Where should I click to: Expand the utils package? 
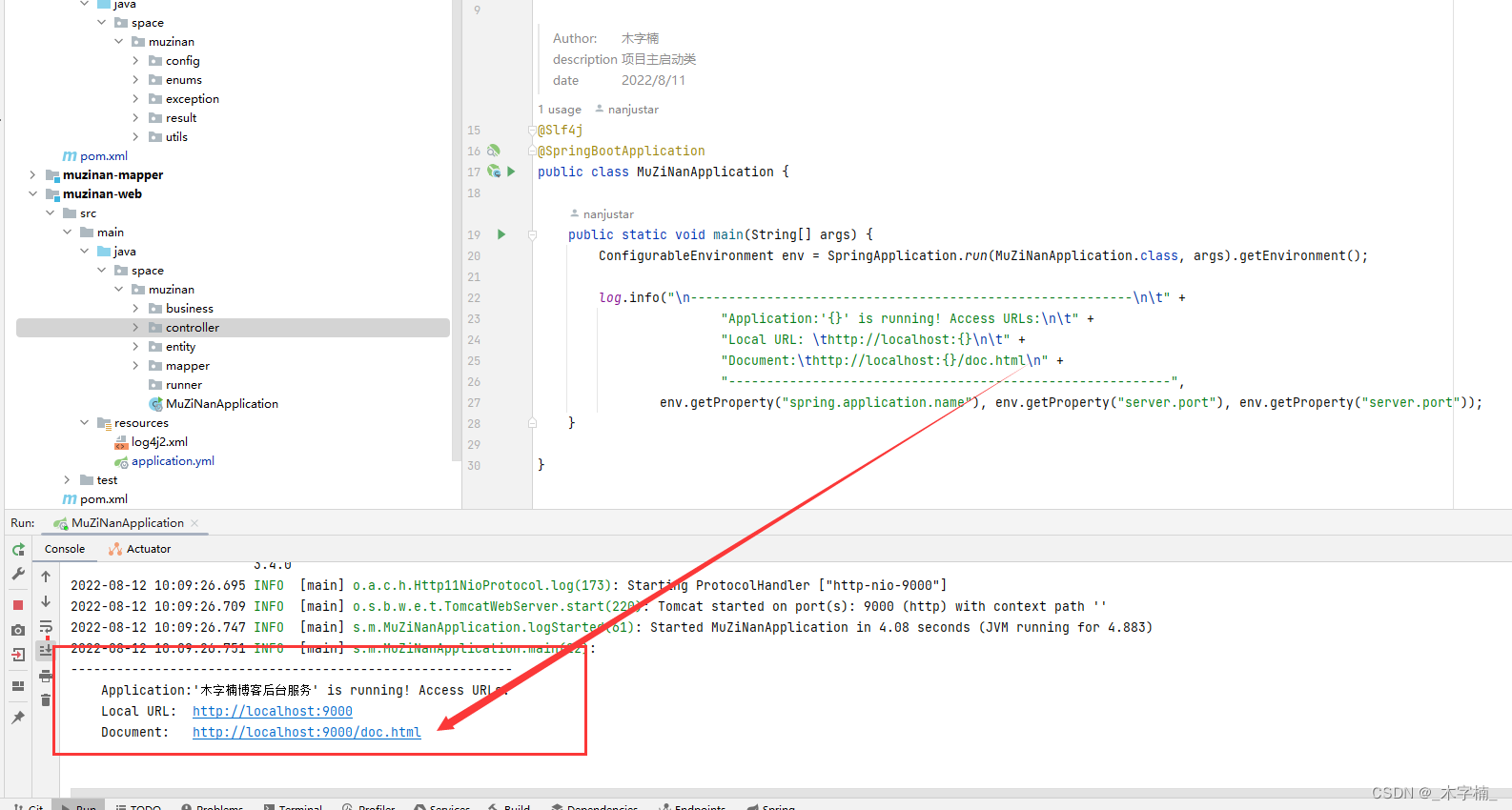coord(136,137)
